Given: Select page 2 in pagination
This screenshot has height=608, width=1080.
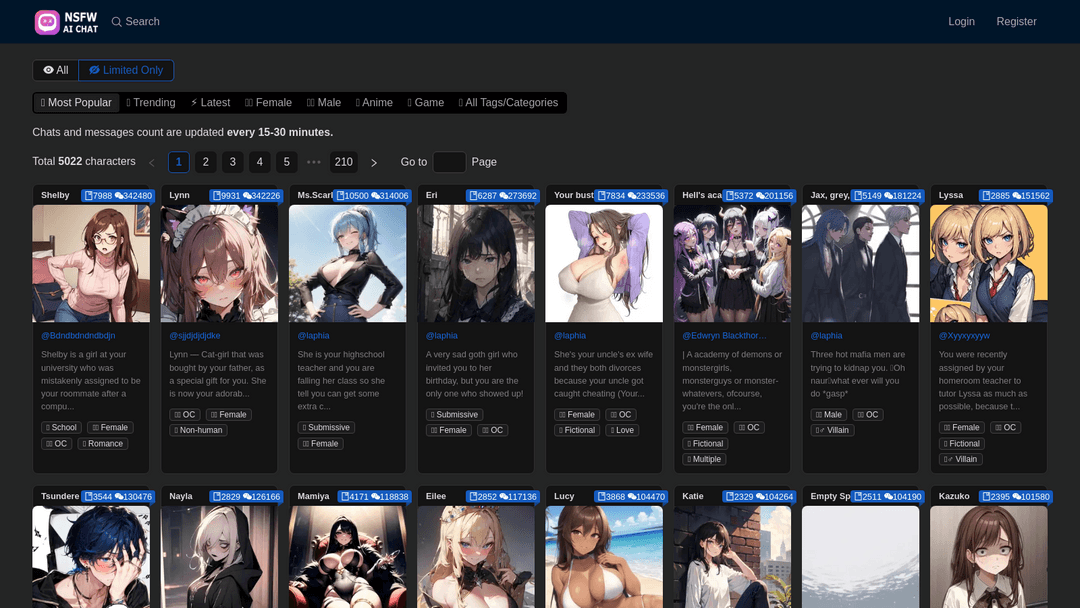Looking at the screenshot, I should coord(205,162).
